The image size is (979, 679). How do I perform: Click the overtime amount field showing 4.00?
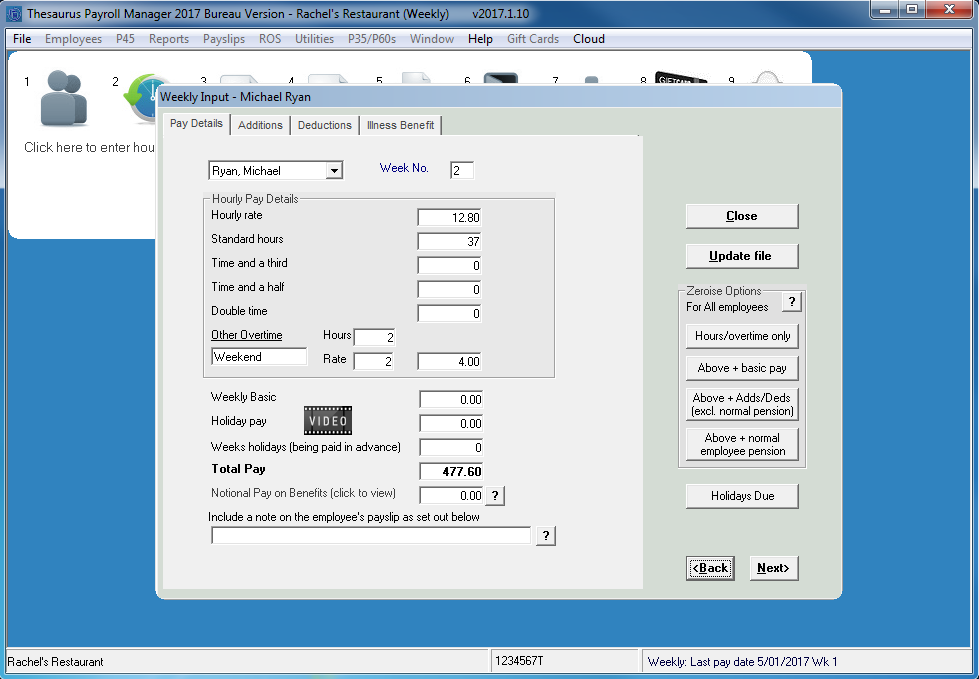(450, 361)
